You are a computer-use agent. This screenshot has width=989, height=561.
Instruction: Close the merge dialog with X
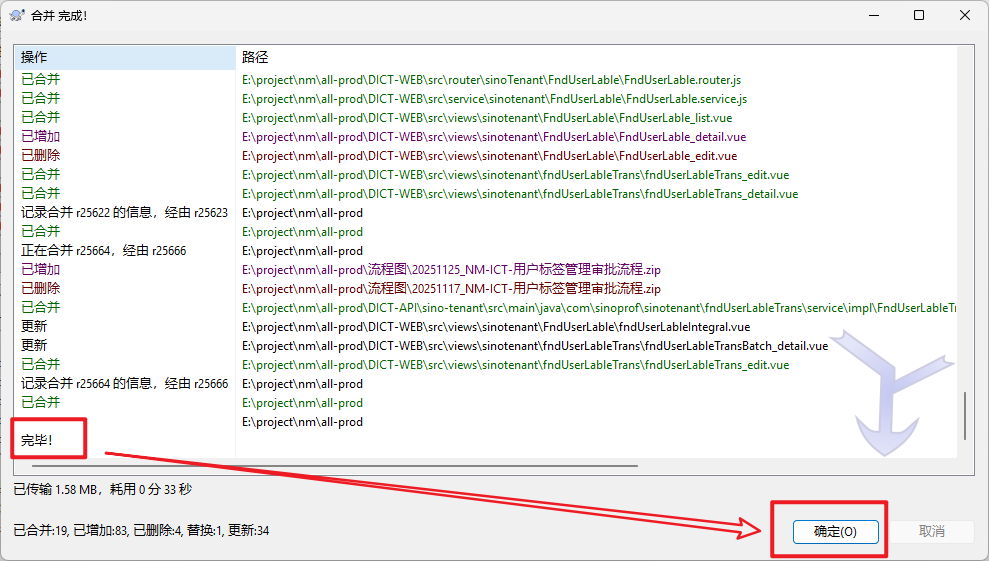point(965,15)
